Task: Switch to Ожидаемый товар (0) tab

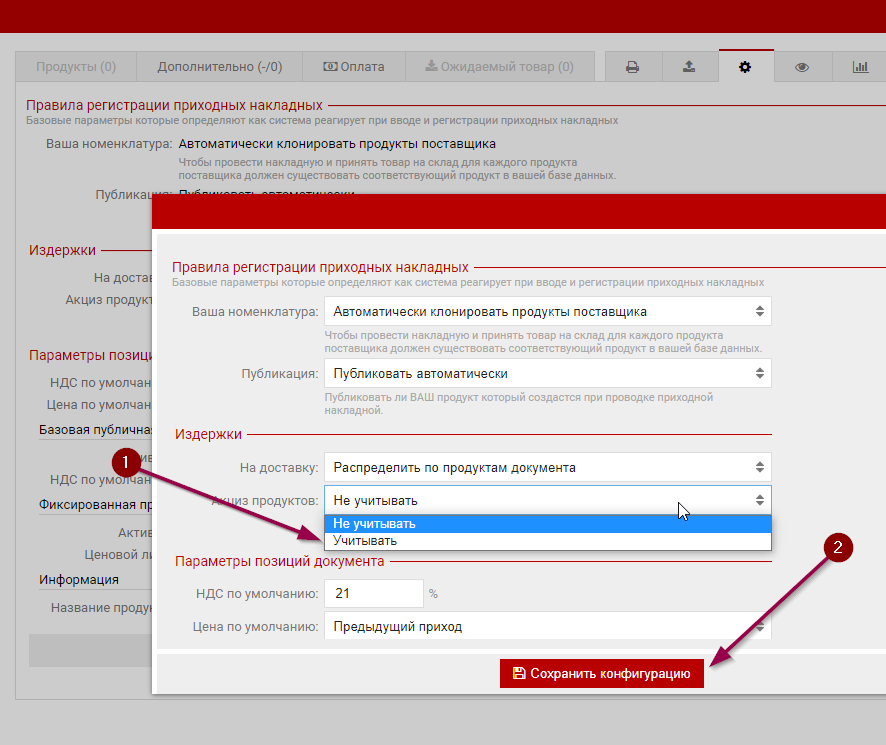Action: [499, 67]
